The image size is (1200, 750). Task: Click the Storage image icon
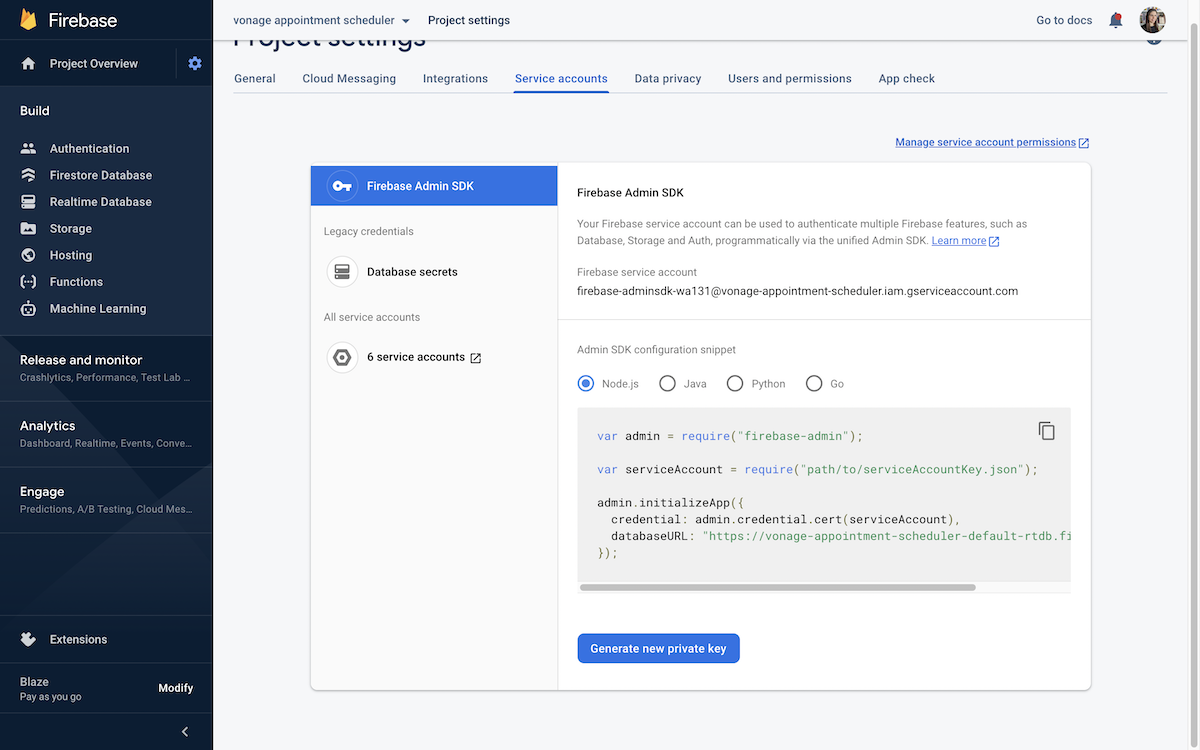(x=28, y=228)
